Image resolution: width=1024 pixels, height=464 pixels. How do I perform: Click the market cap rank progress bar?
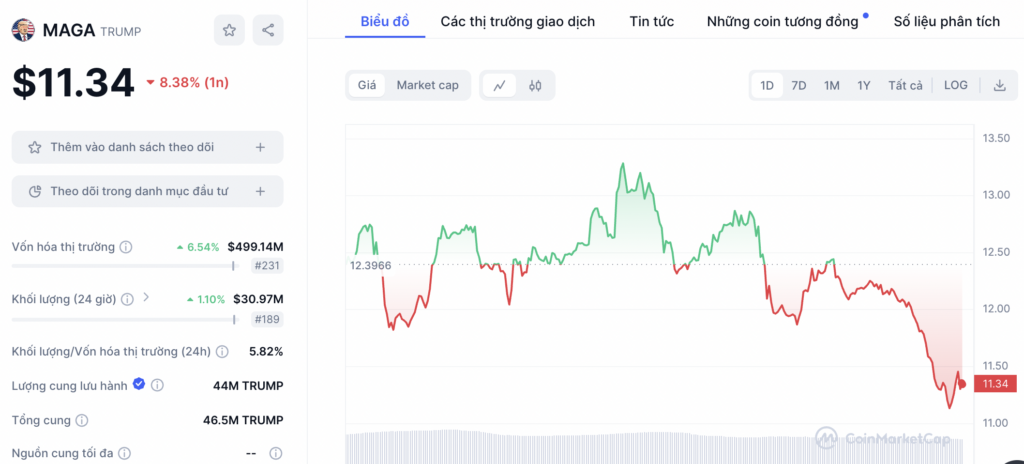[x=124, y=266]
